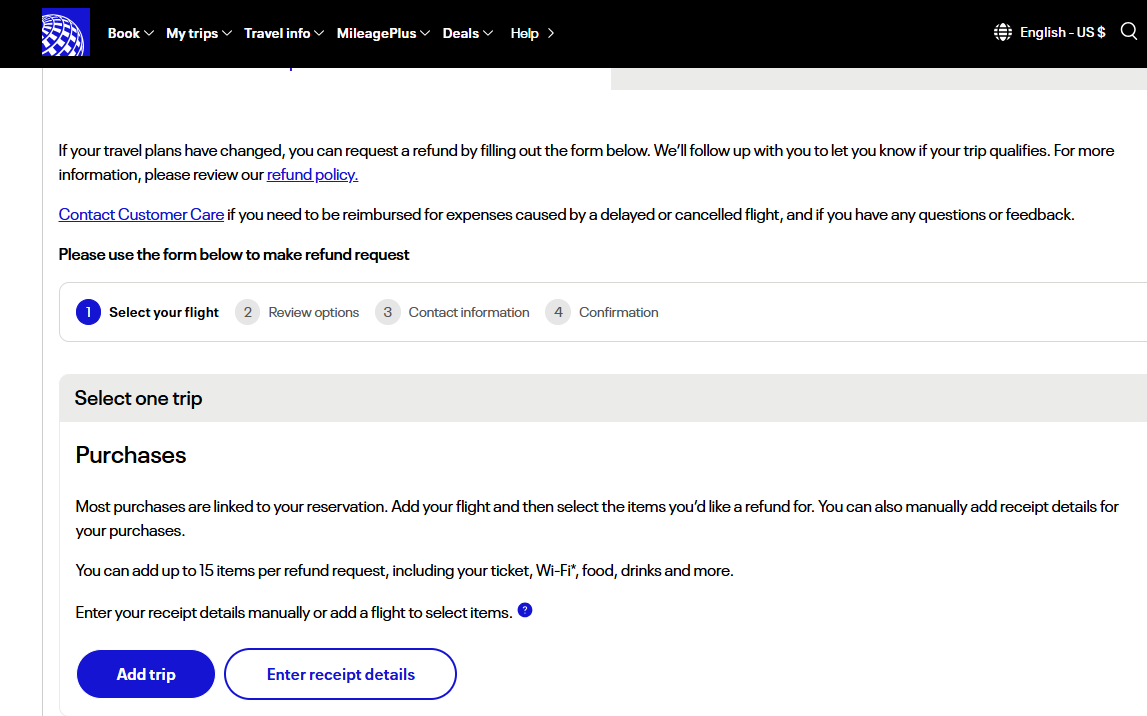Select the 'Confirmation' step label

[619, 312]
